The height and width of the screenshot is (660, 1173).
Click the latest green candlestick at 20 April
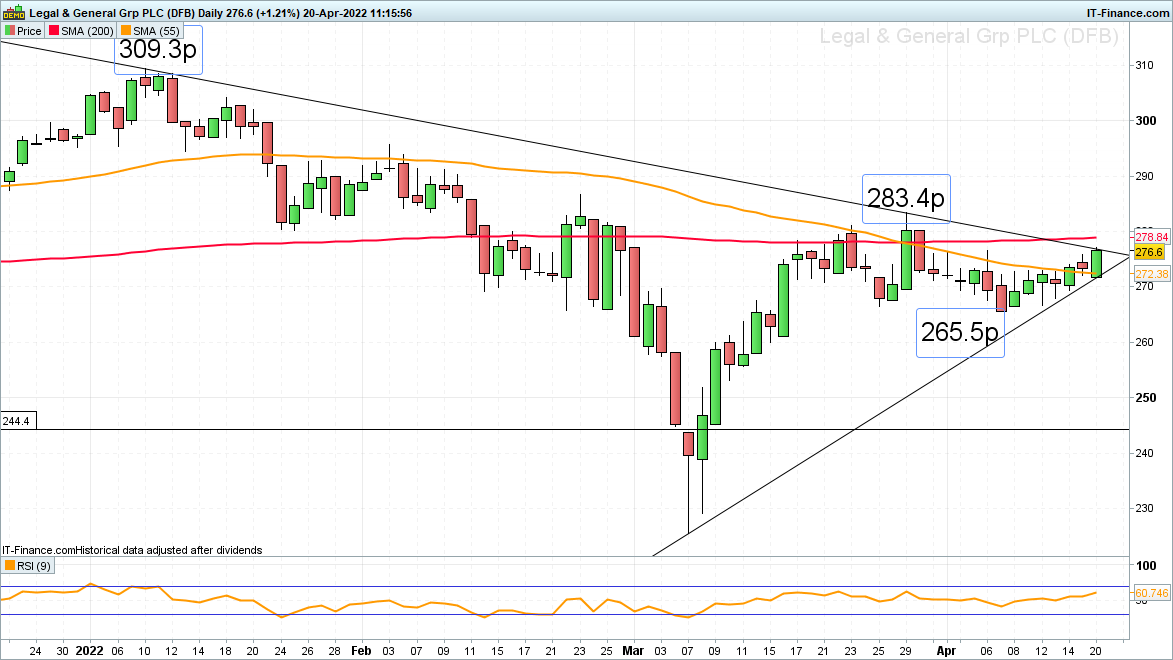tap(1097, 263)
